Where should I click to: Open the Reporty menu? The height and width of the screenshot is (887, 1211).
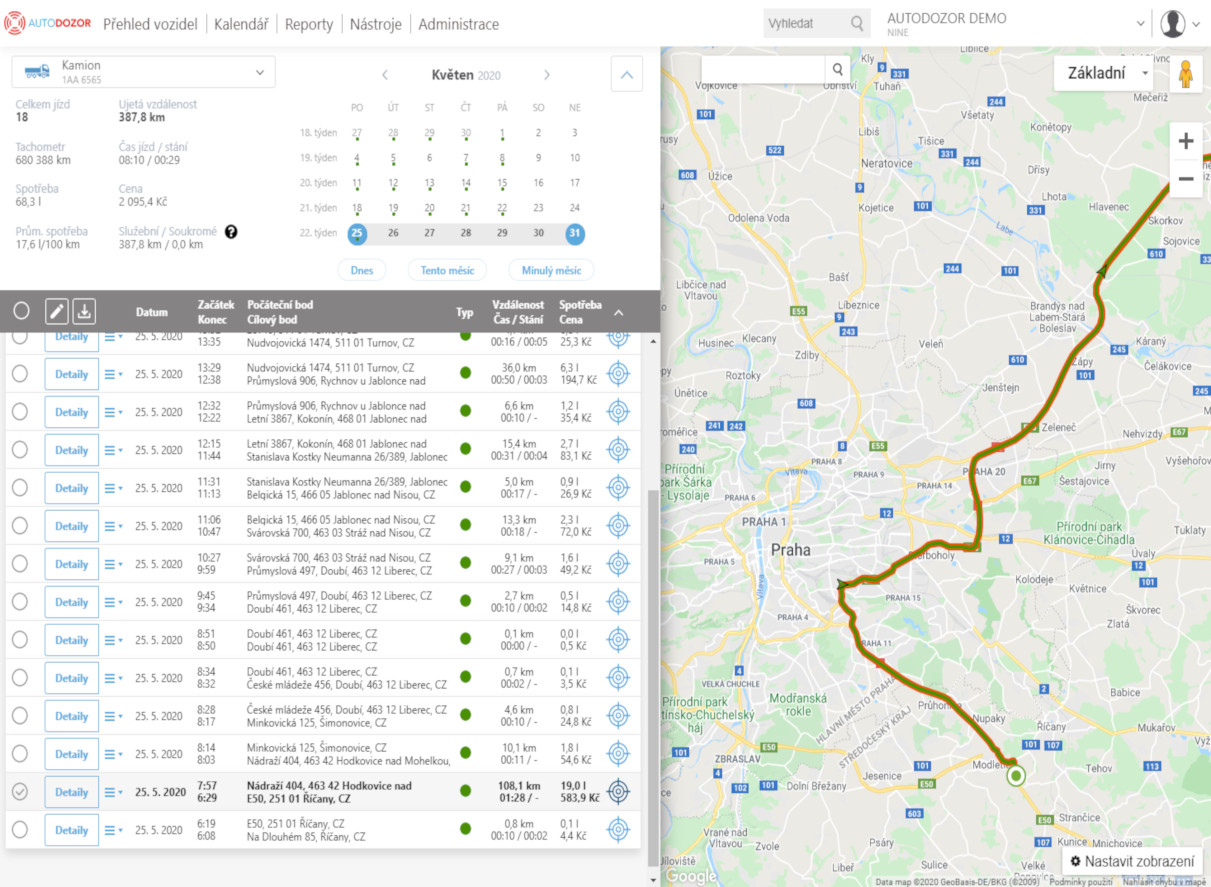(308, 24)
